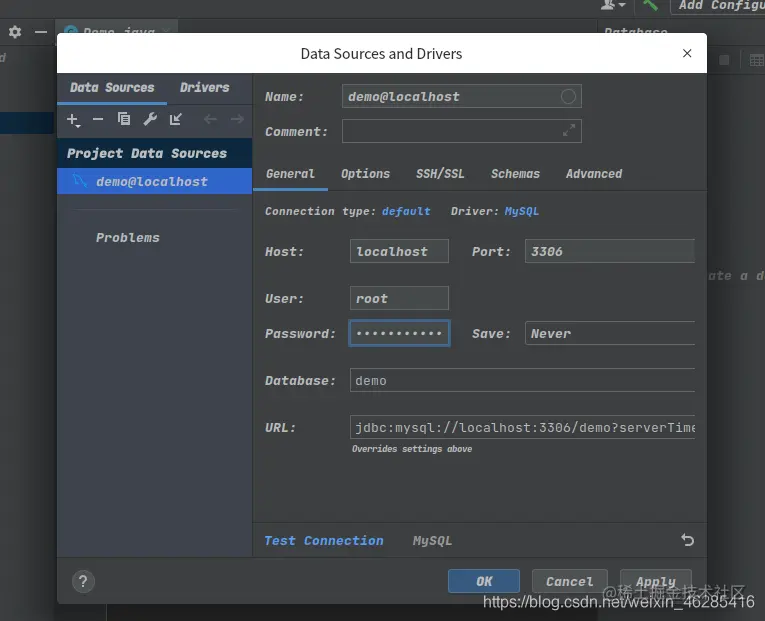Duplicate the data source using copy icon
Viewport: 765px width, 621px height.
pos(124,119)
